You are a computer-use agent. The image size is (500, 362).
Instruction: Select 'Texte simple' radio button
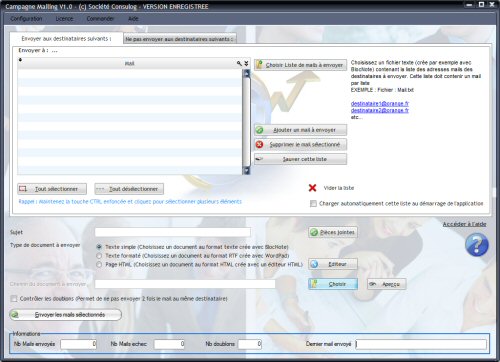click(x=99, y=247)
